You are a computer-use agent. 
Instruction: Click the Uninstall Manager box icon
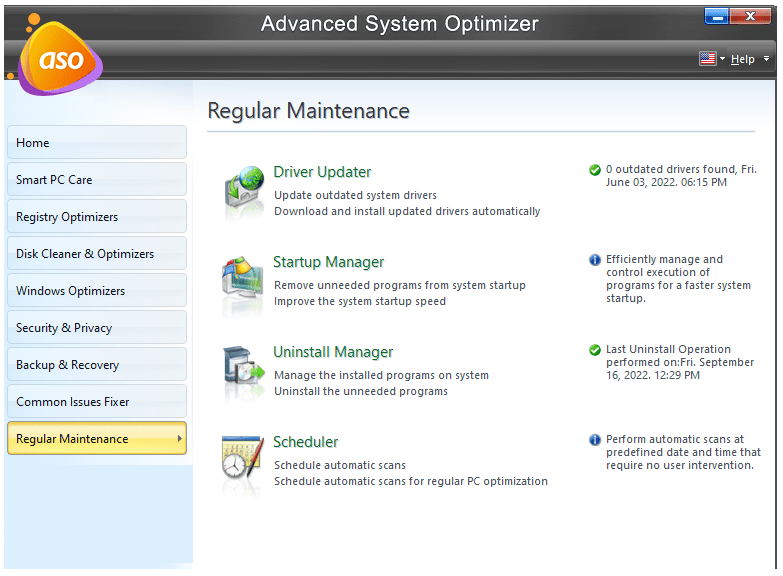[x=244, y=366]
